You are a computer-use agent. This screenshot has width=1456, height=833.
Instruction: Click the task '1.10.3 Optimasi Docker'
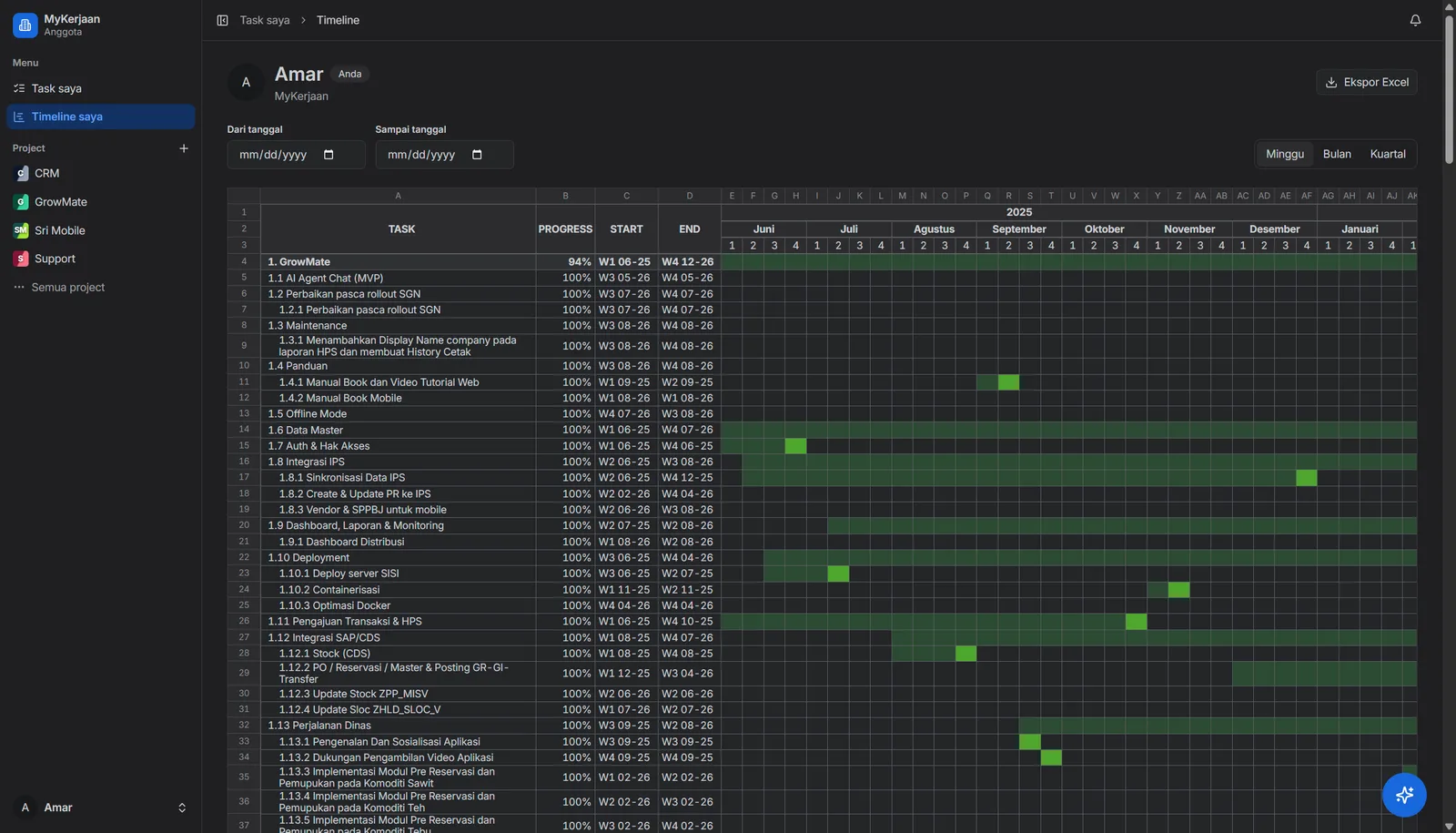(x=335, y=605)
